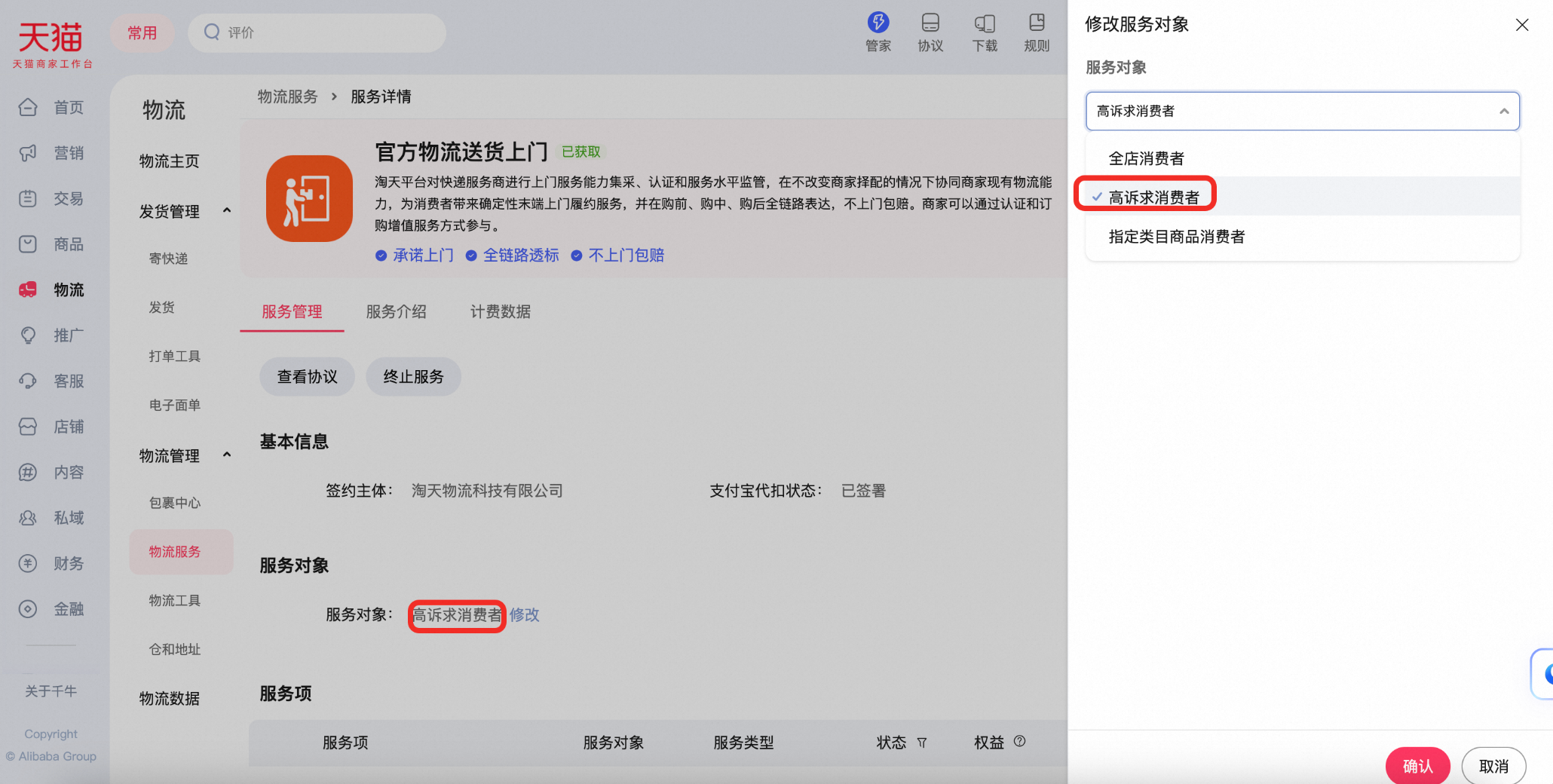This screenshot has height=784, width=1553.
Task: Click the 权益 help question icon
Action: (x=1020, y=741)
